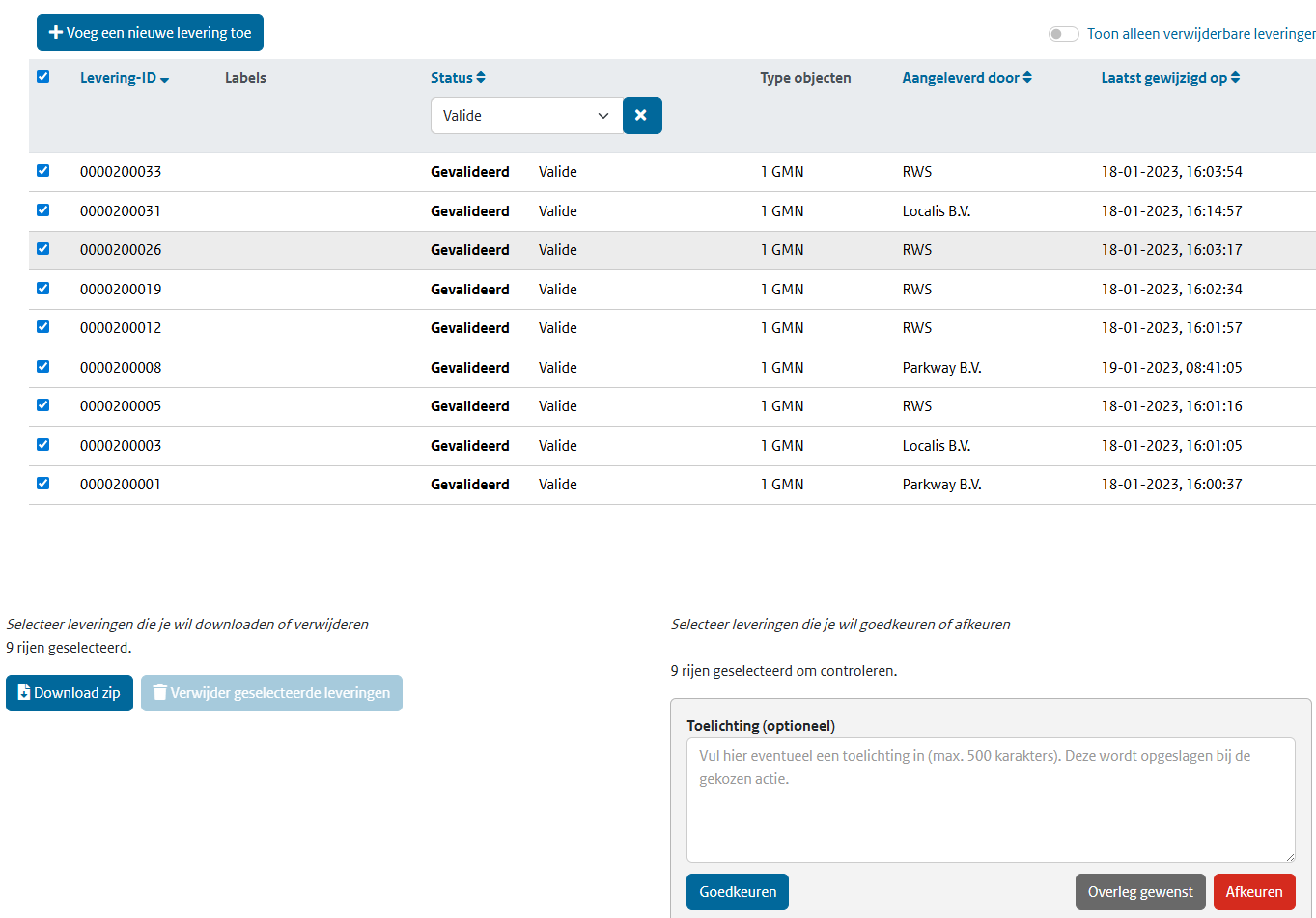This screenshot has width=1316, height=918.
Task: Add a new levering with plus button
Action: tap(150, 33)
